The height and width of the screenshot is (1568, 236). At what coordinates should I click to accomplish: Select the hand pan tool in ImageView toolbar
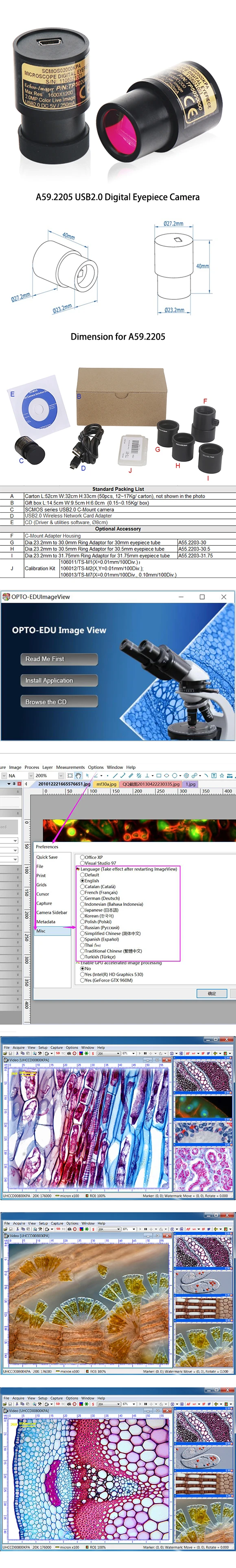pyautogui.click(x=78, y=775)
